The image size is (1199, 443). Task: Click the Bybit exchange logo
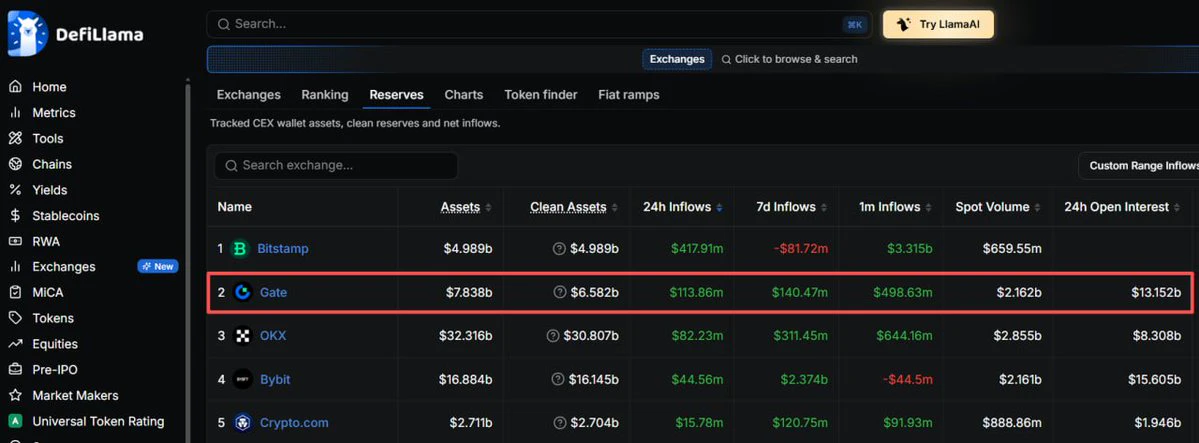click(x=242, y=379)
